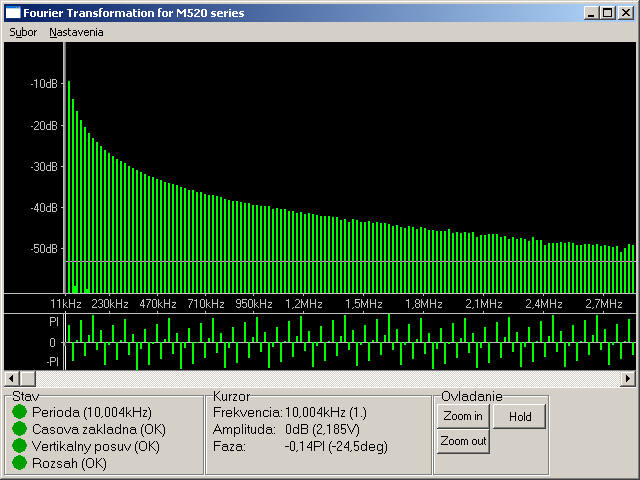Click the scrollbar right arrow
Image resolution: width=640 pixels, height=480 pixels.
628,379
